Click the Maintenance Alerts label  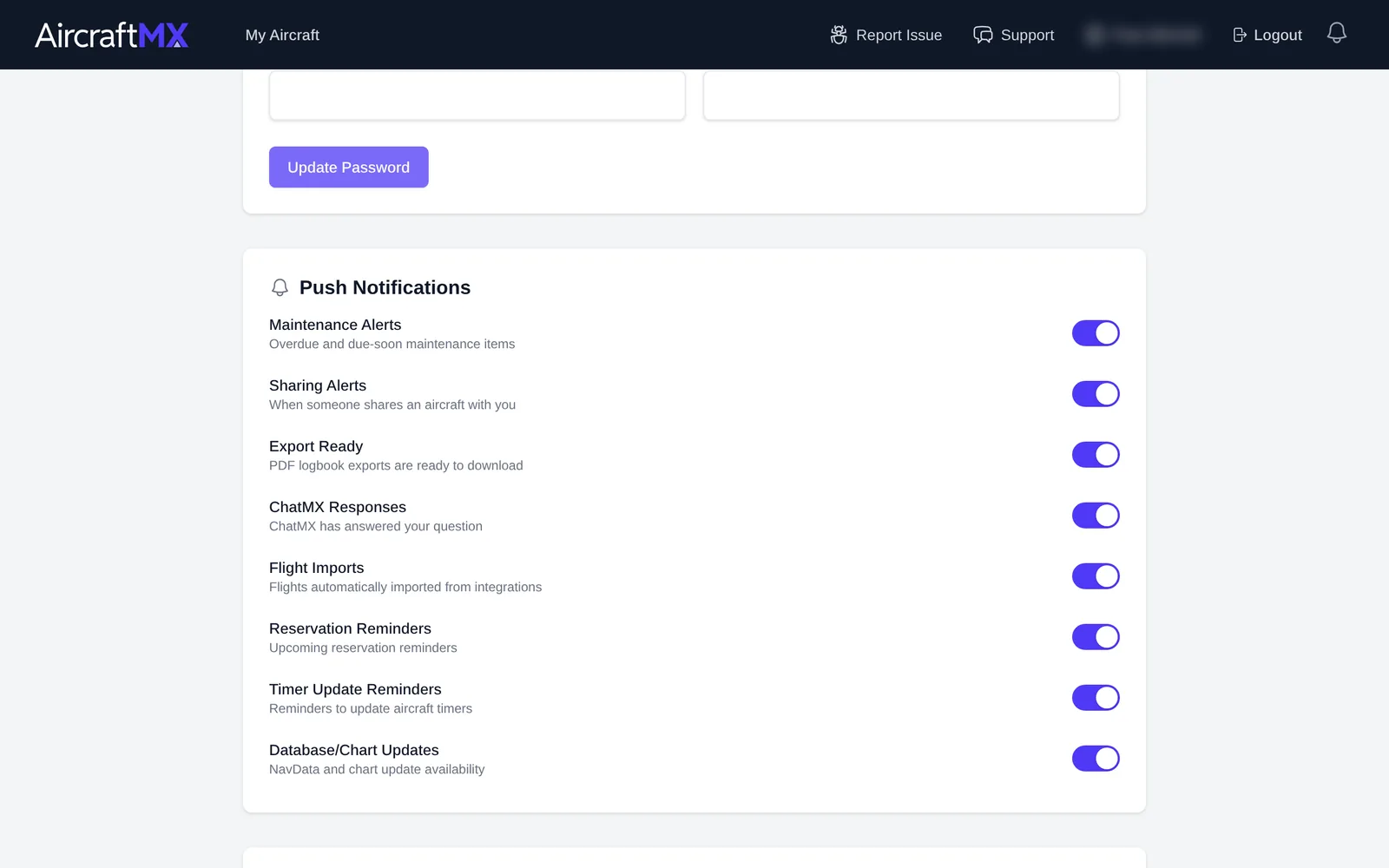(x=335, y=325)
